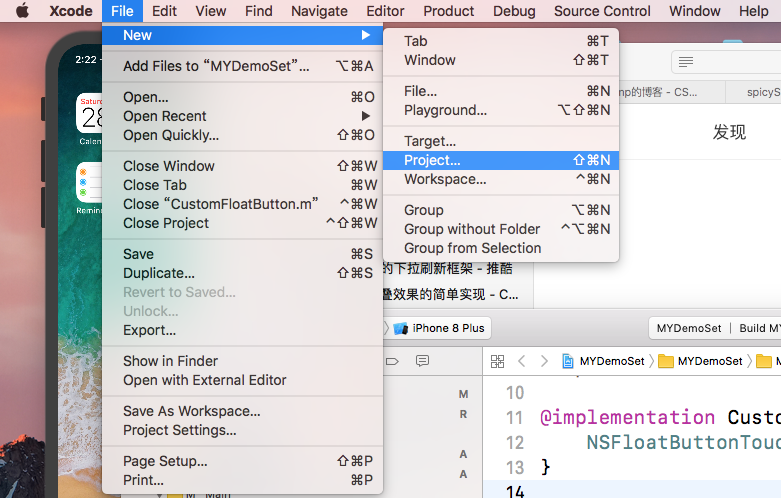Viewport: 781px width, 498px height.
Task: Click line number 14 in gutter
Action: pyautogui.click(x=515, y=492)
